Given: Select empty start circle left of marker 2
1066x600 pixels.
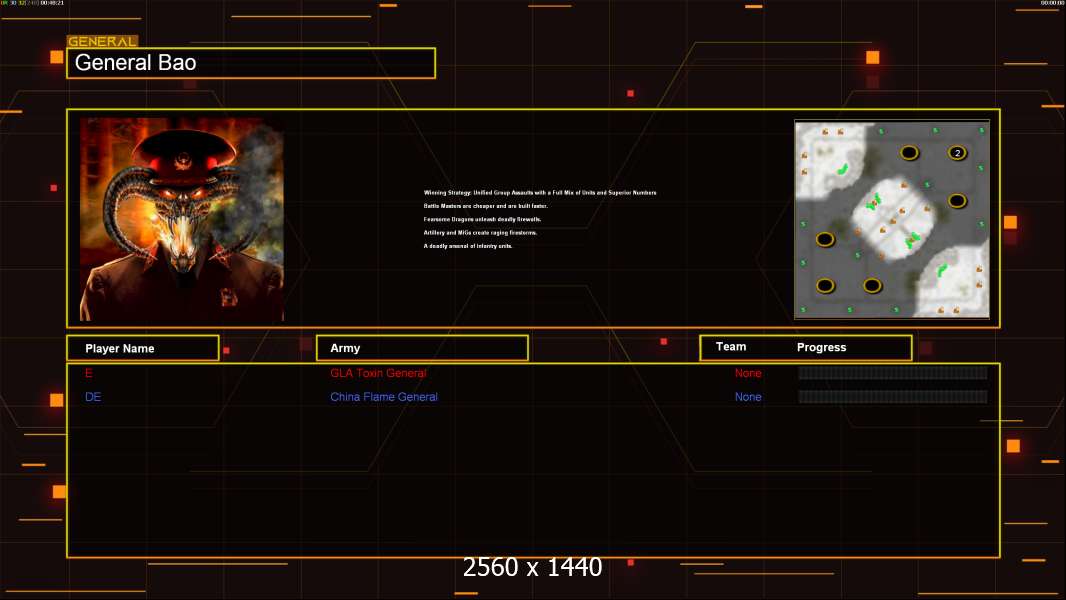Looking at the screenshot, I should pos(909,153).
